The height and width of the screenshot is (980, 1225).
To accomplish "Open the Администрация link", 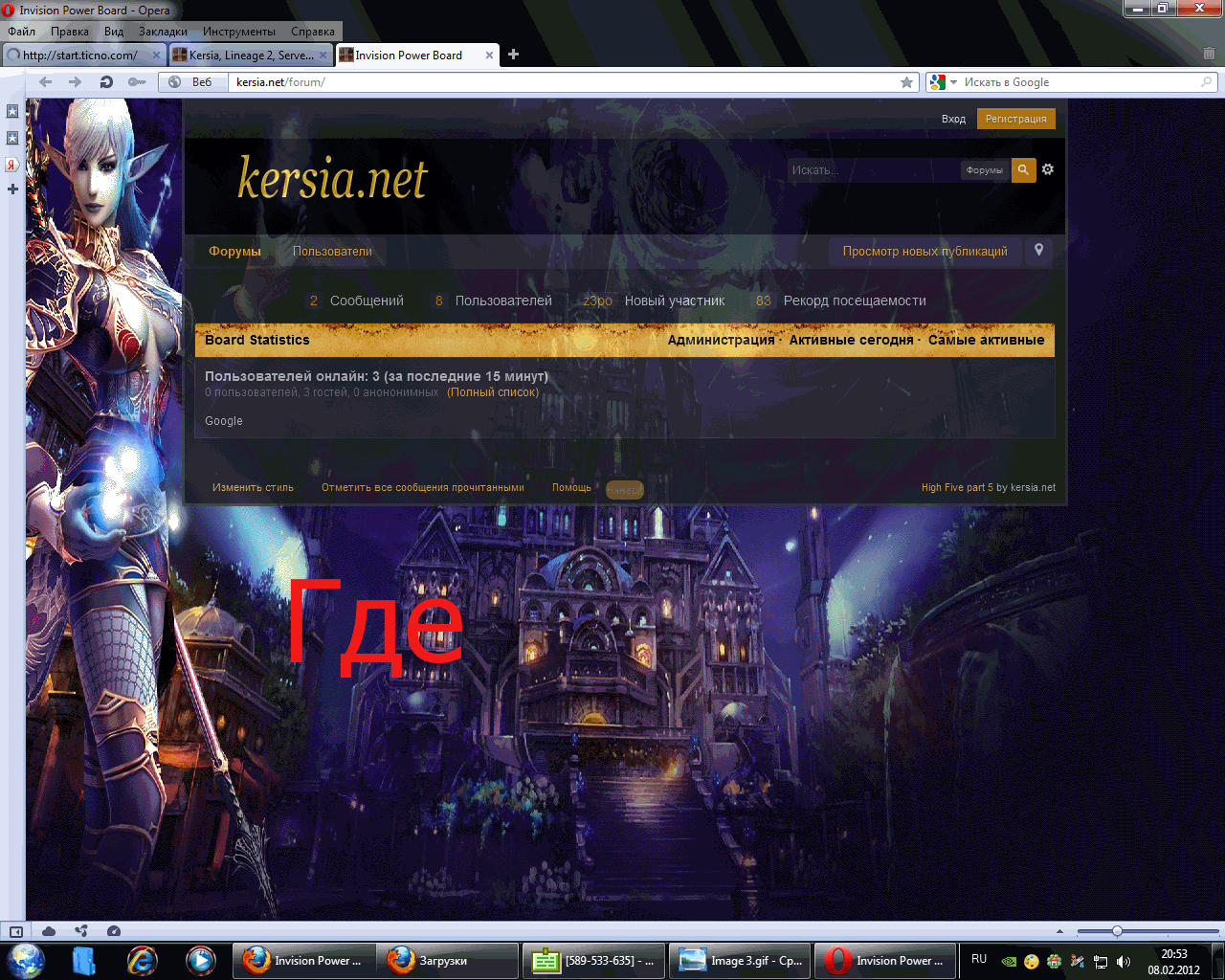I will (721, 340).
